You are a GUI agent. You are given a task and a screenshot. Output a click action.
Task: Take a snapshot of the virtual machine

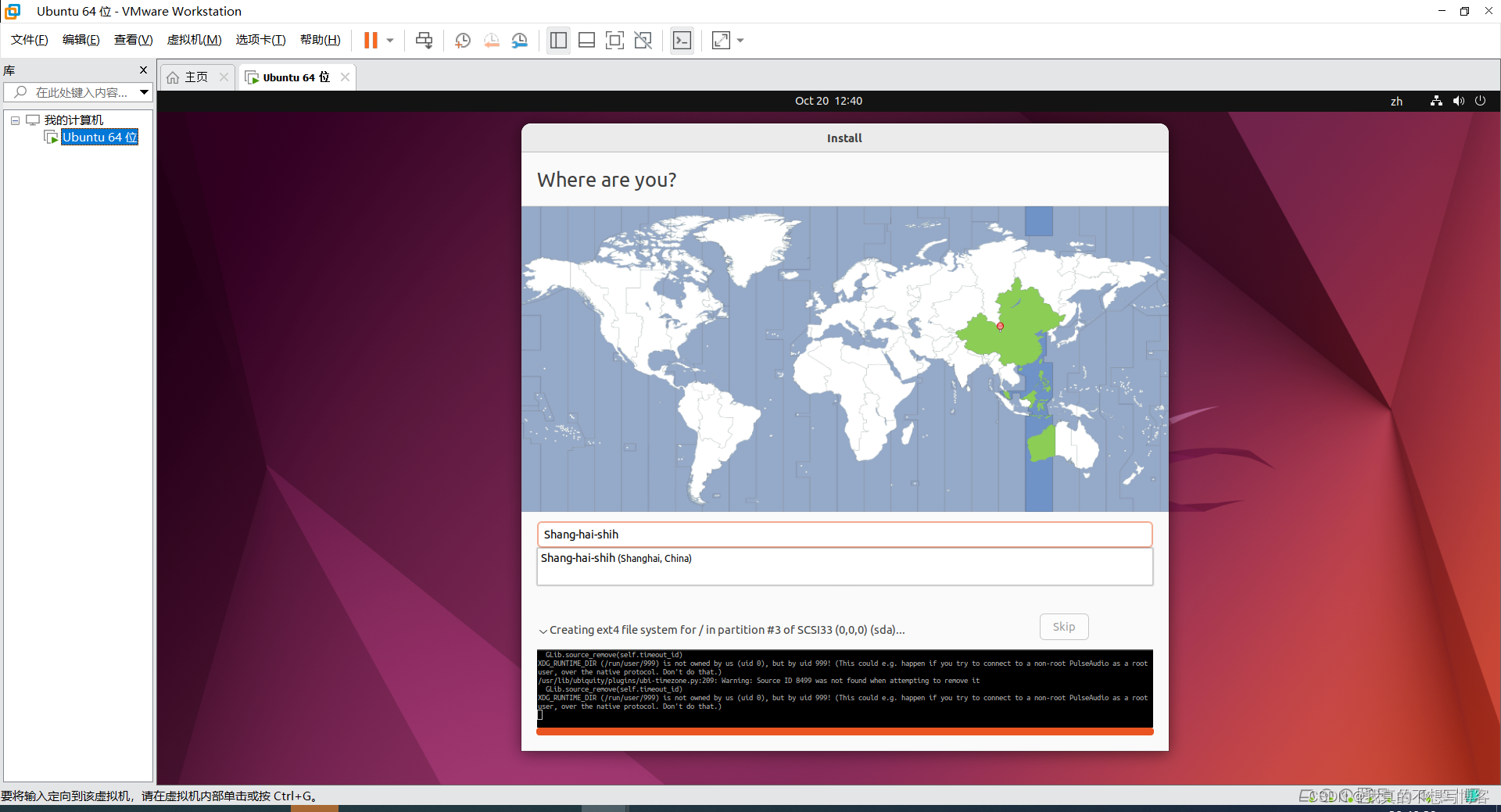[463, 40]
